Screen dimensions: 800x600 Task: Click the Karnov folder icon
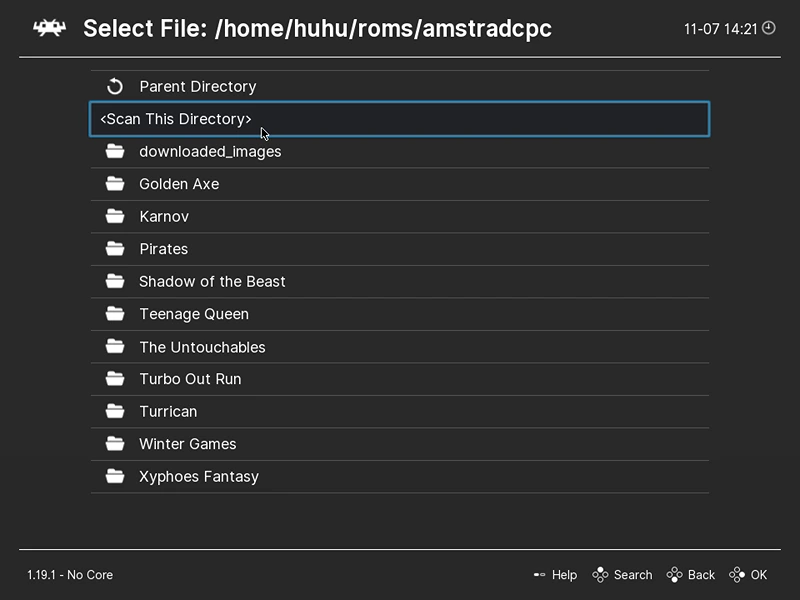coord(115,216)
